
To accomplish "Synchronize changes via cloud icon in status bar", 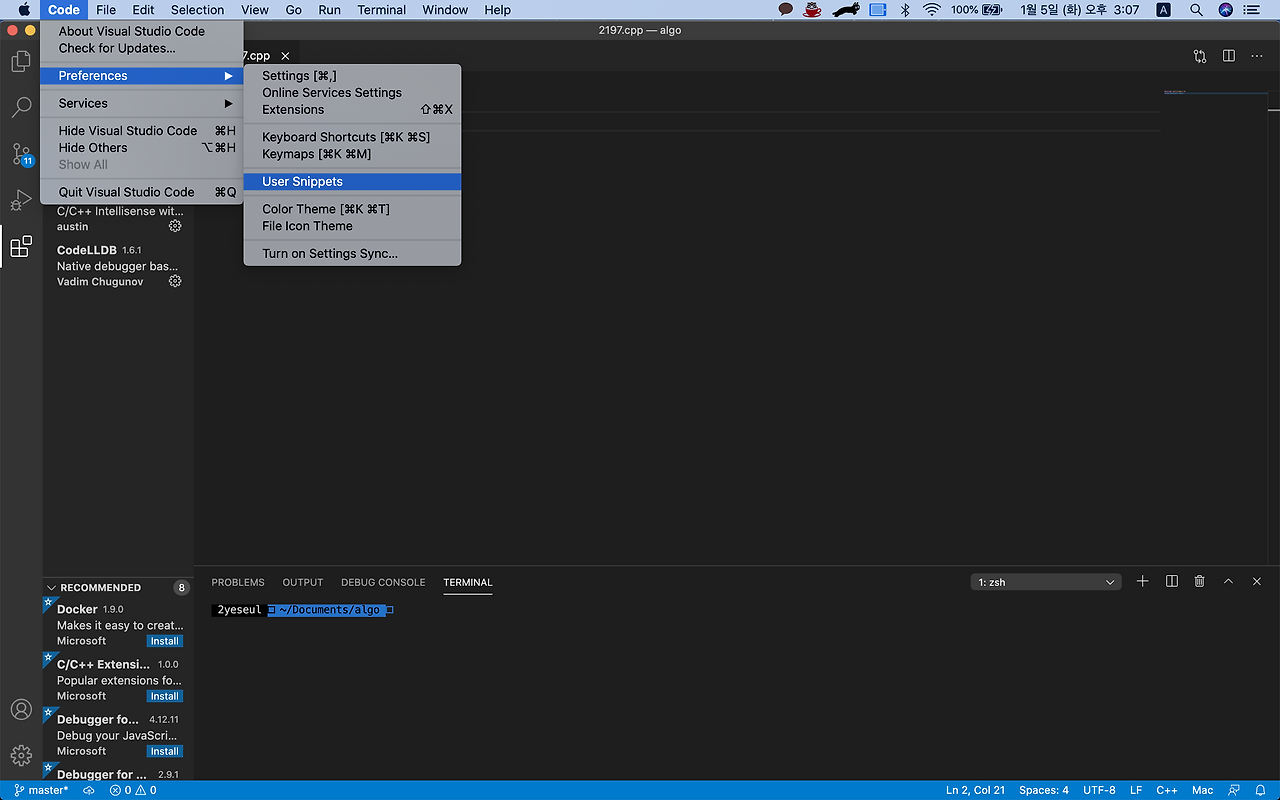I will (89, 790).
